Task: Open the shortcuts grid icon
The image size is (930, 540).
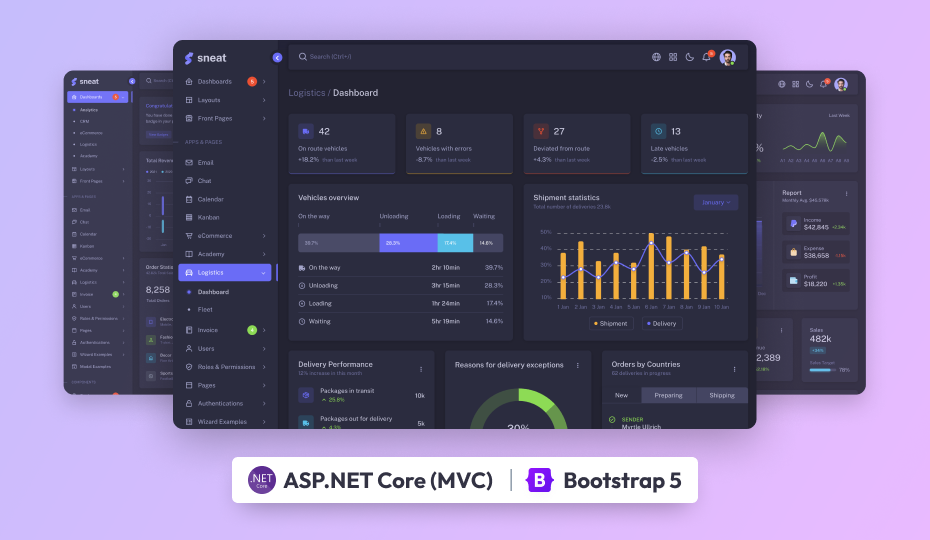Action: pos(673,57)
